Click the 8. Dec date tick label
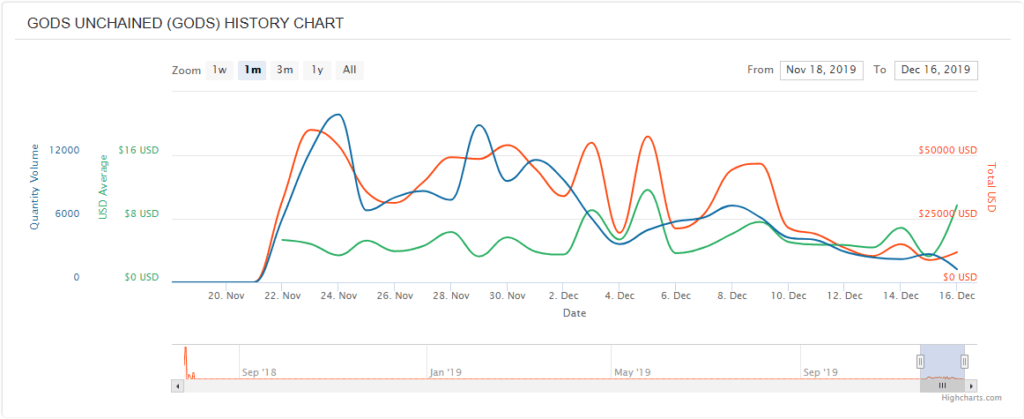 (732, 296)
